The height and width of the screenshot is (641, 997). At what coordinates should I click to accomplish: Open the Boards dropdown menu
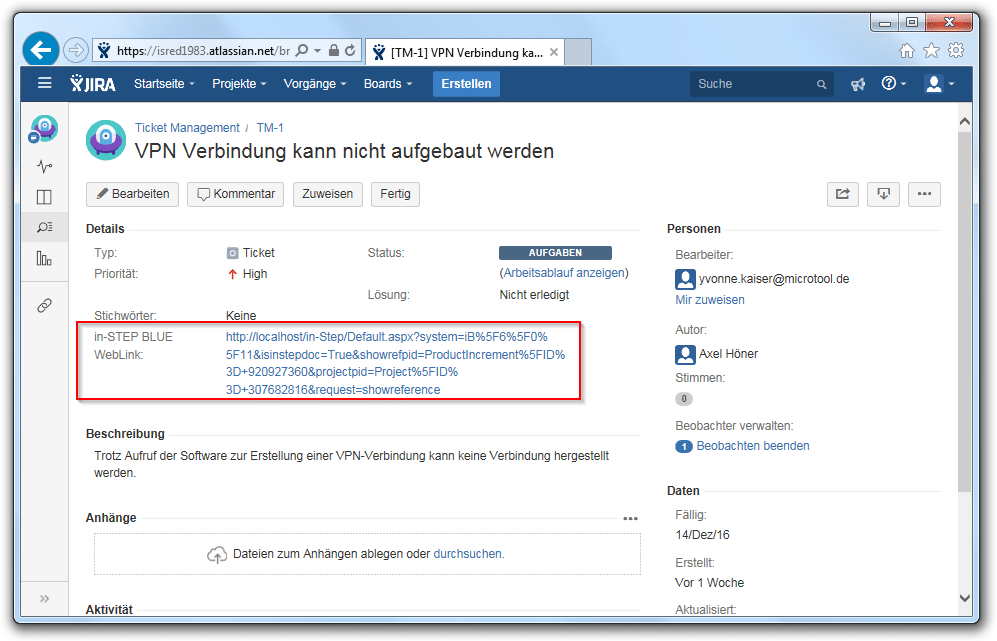coord(387,84)
